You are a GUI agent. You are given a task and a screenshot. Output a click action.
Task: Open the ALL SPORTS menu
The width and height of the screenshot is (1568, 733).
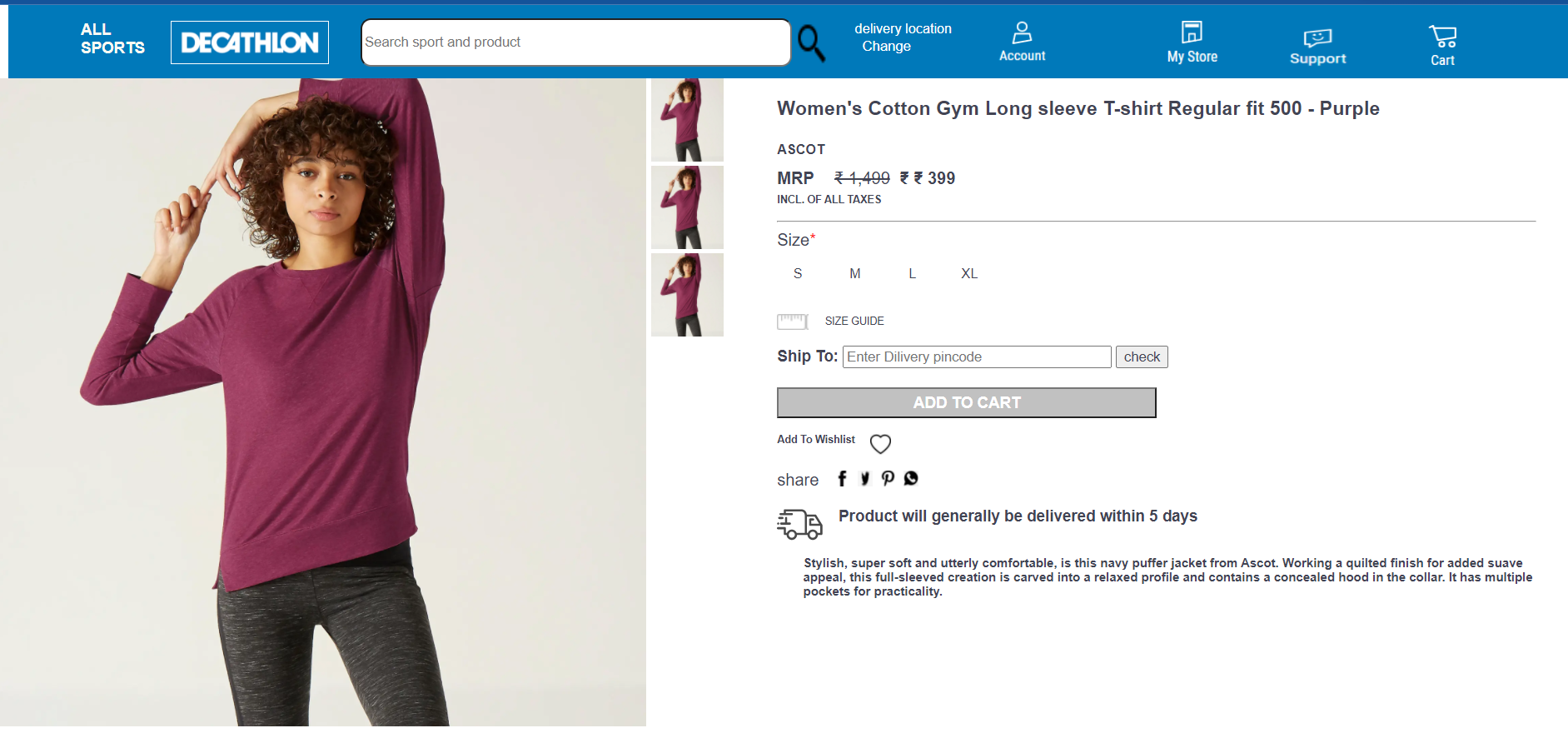click(112, 38)
